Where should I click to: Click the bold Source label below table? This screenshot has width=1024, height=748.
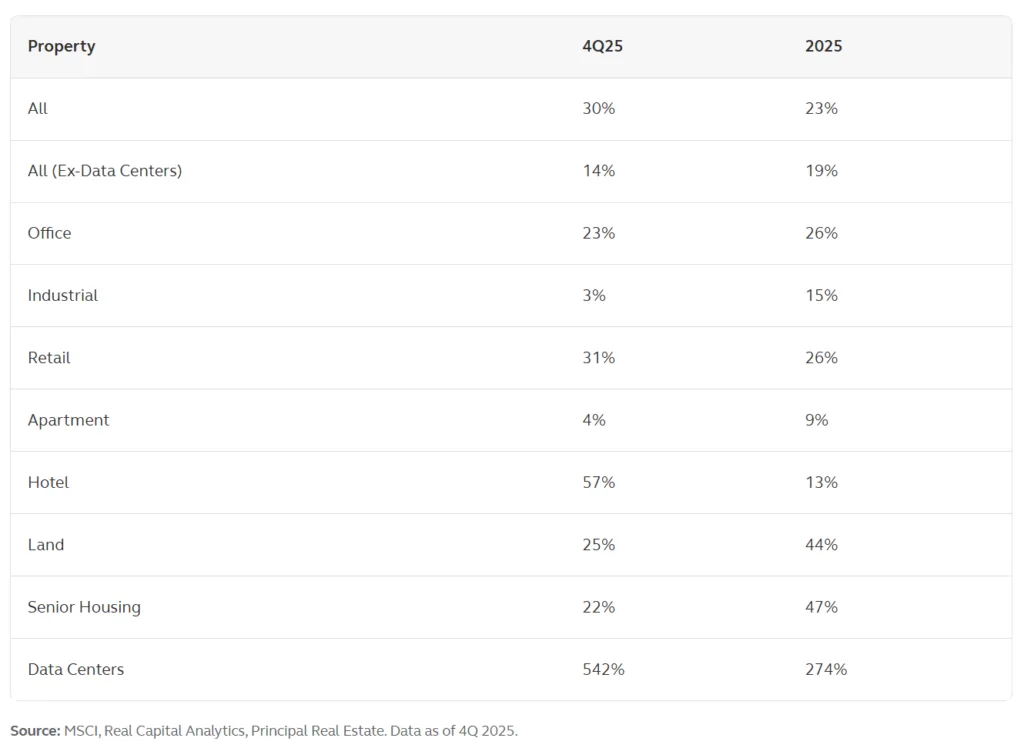35,731
